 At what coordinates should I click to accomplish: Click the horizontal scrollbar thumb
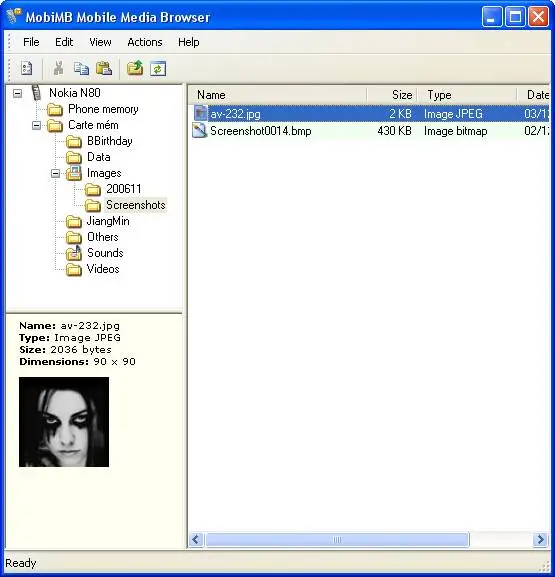tap(337, 539)
